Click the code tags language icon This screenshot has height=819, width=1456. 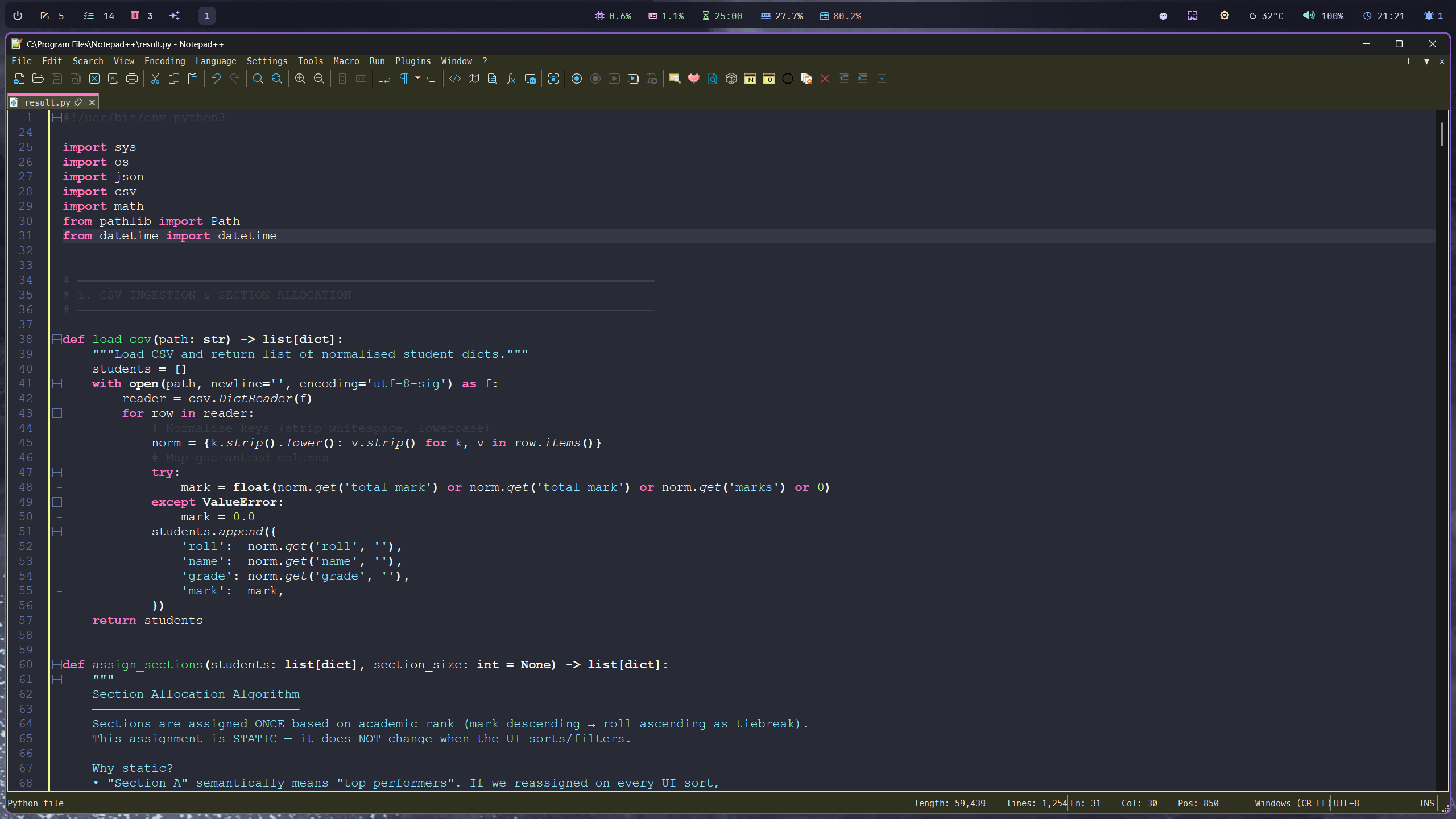pyautogui.click(x=455, y=78)
